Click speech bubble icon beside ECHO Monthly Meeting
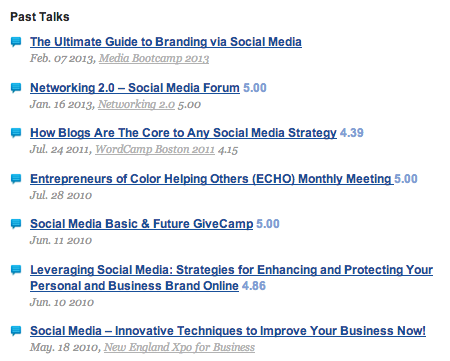 [x=16, y=179]
